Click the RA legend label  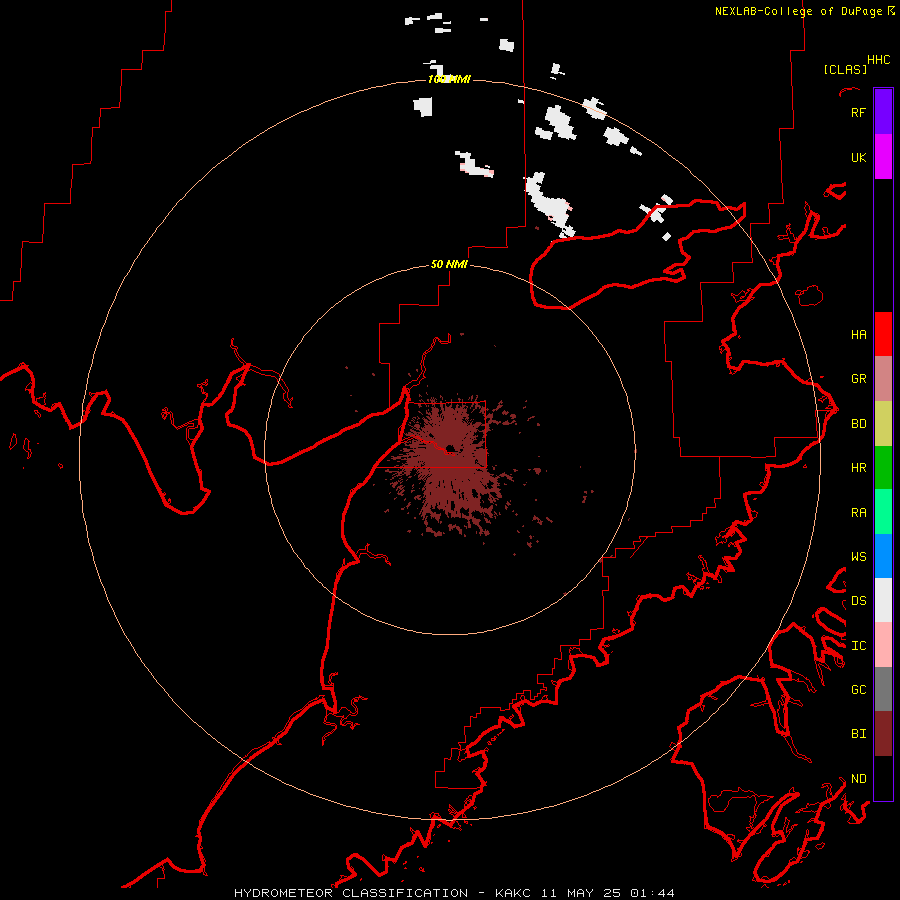coord(858,513)
